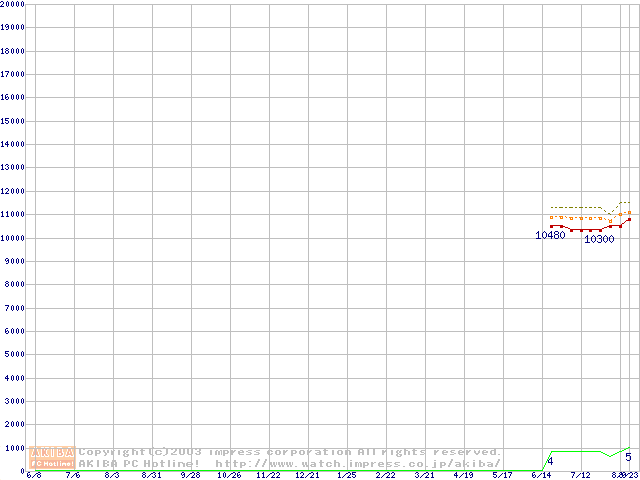This screenshot has width=640, height=480.
Task: Click the 7/12 date axis label
Action: pyautogui.click(x=580, y=476)
